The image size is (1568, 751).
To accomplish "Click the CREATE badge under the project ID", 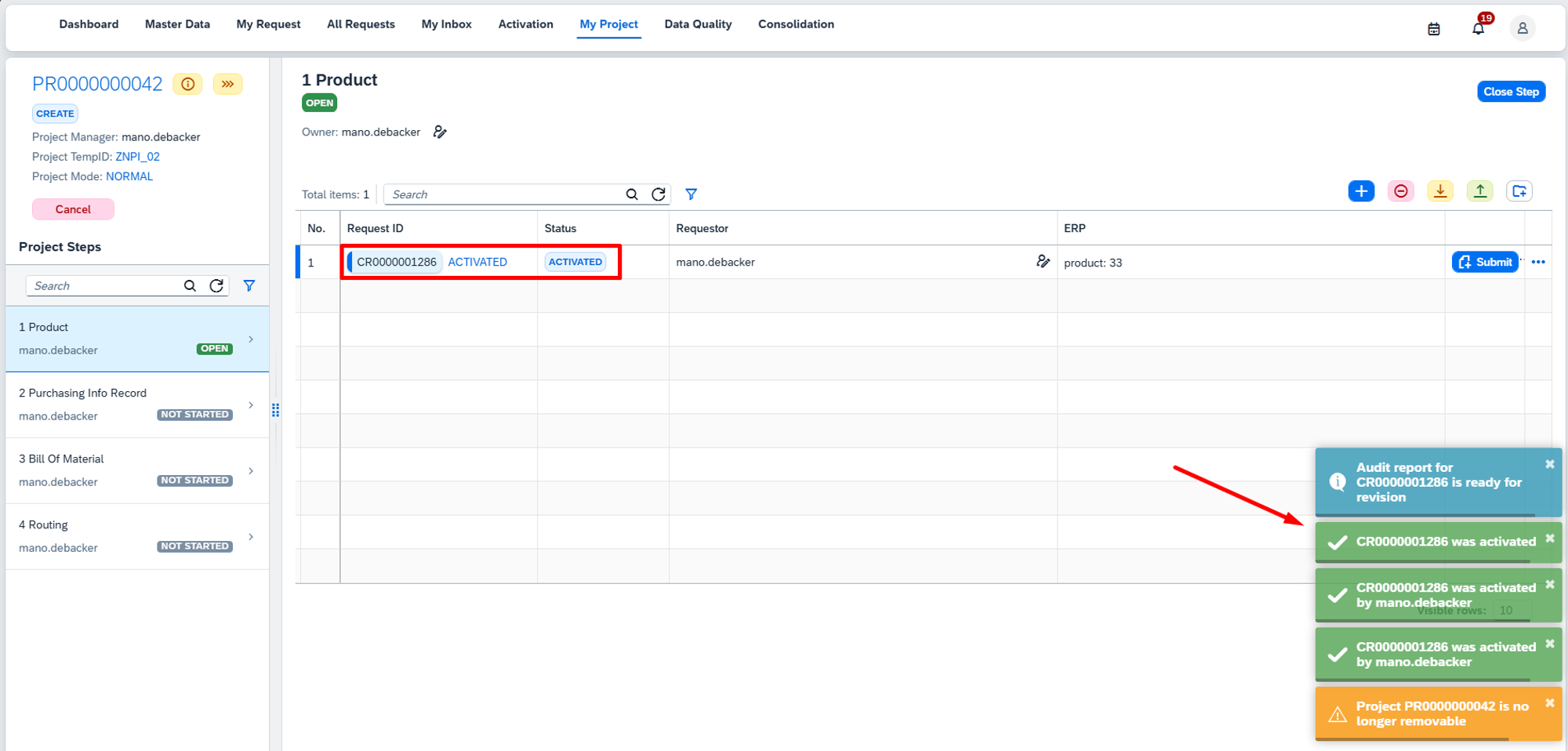I will pyautogui.click(x=55, y=114).
